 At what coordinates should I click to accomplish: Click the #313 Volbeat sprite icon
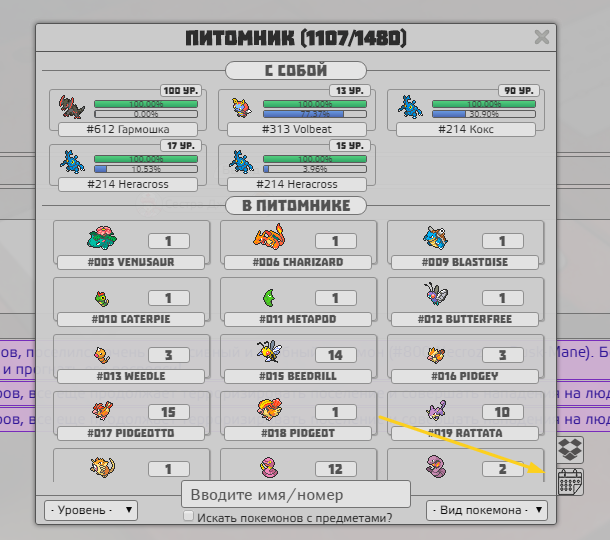241,108
